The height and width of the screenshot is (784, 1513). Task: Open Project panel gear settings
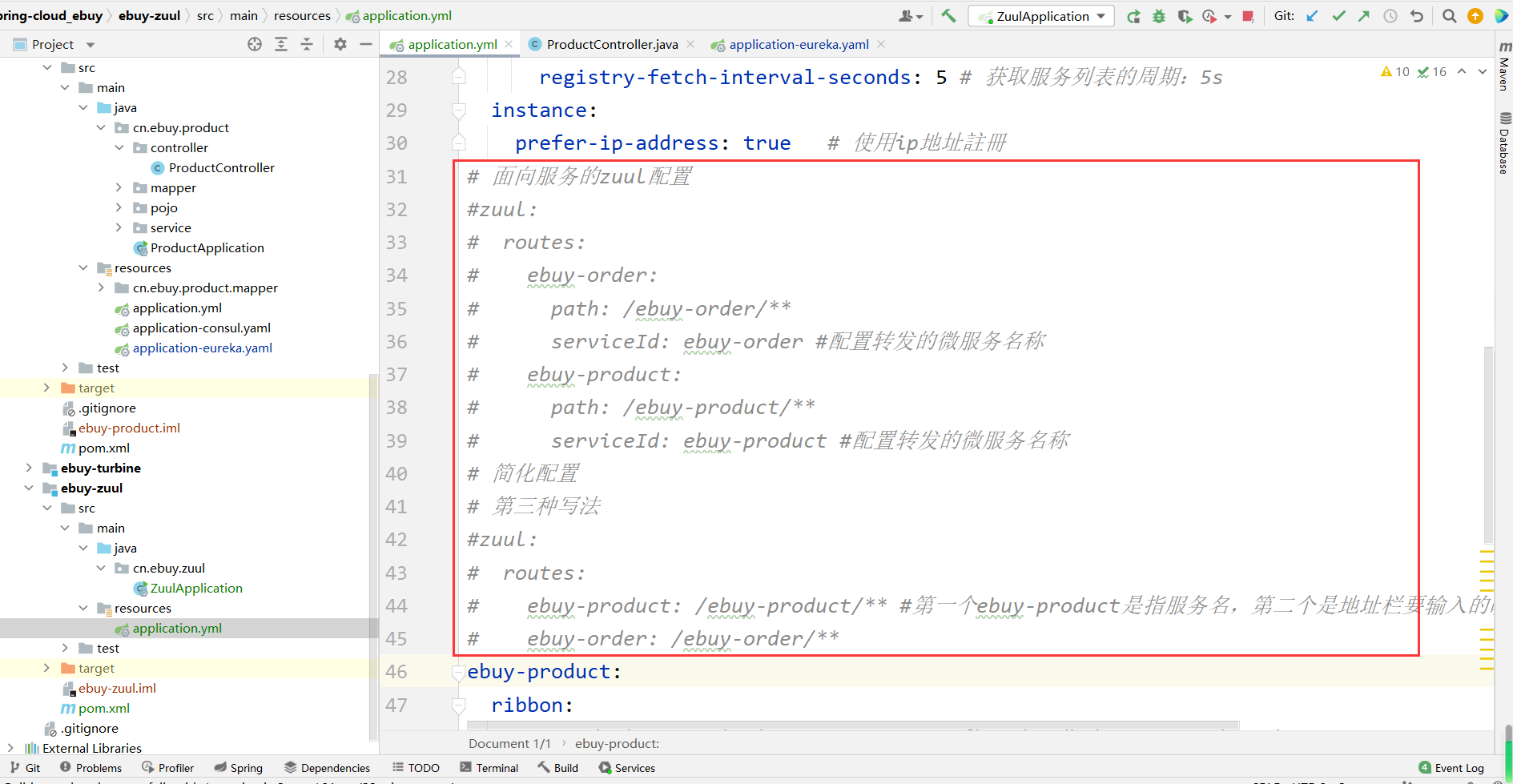340,44
